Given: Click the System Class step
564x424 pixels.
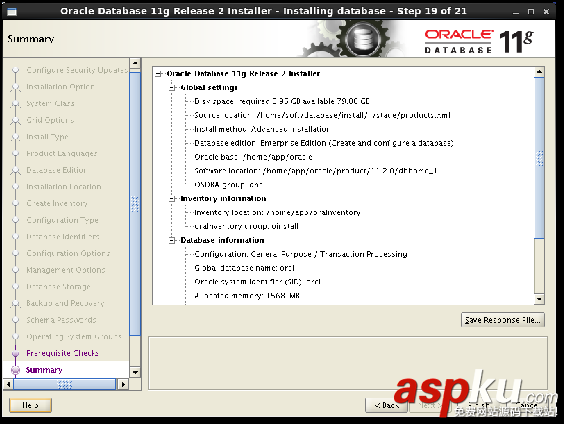Looking at the screenshot, I should tap(50, 104).
